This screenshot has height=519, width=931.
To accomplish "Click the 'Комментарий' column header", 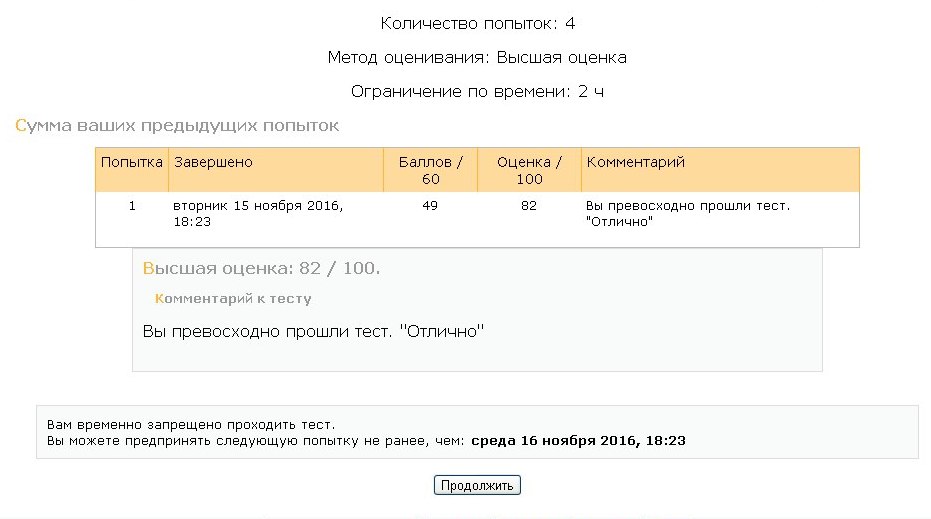I will click(635, 162).
